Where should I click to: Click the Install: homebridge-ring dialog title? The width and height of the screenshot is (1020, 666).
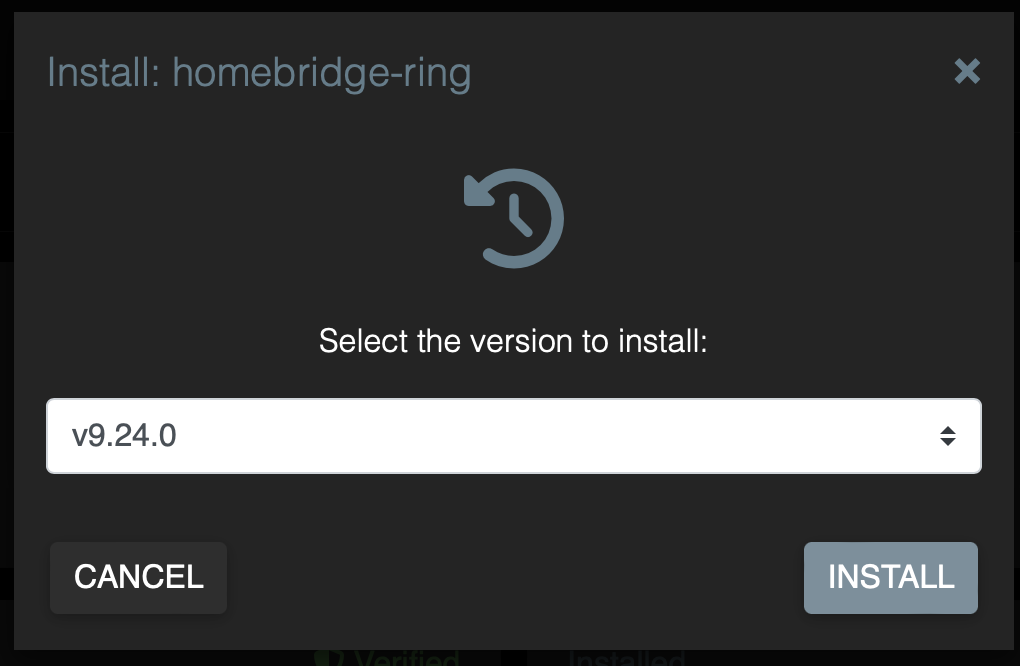(258, 73)
